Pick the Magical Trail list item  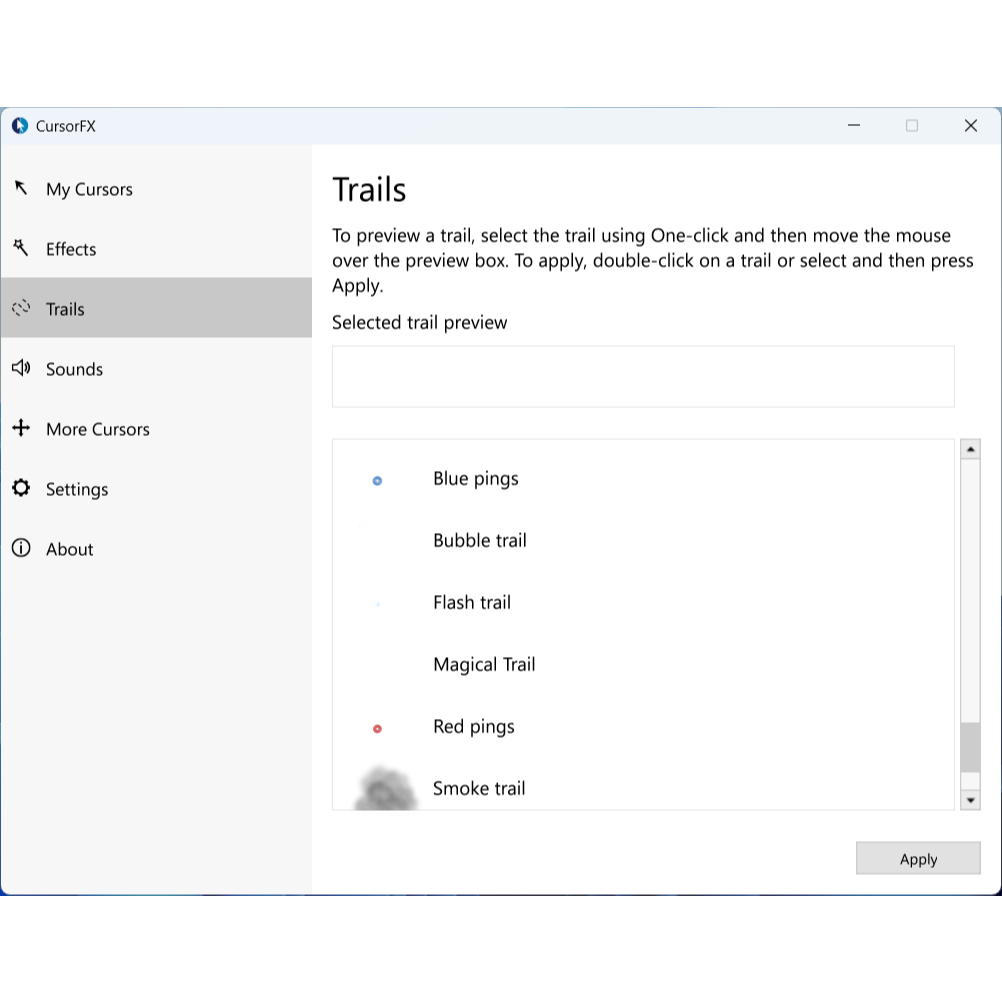[x=484, y=665]
